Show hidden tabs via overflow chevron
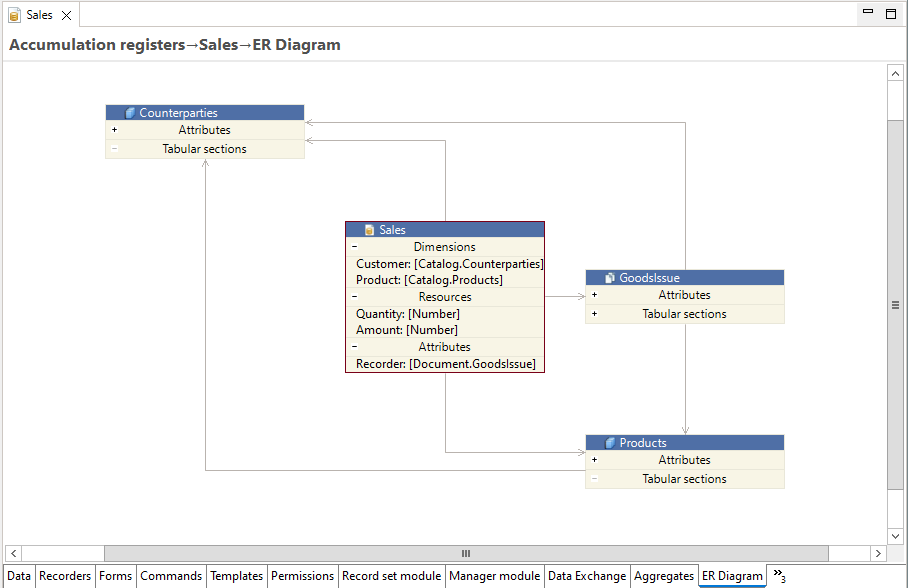This screenshot has height=588, width=908. [779, 576]
